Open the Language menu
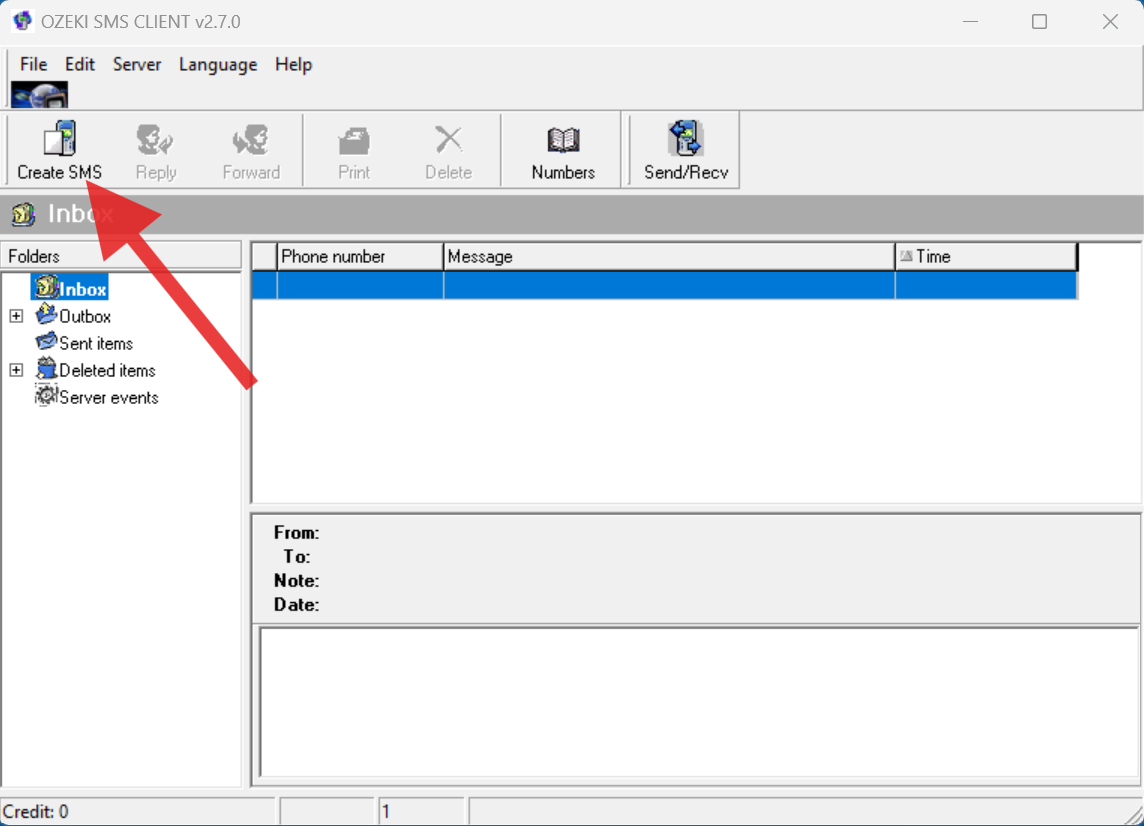Viewport: 1144px width, 826px height. point(218,64)
